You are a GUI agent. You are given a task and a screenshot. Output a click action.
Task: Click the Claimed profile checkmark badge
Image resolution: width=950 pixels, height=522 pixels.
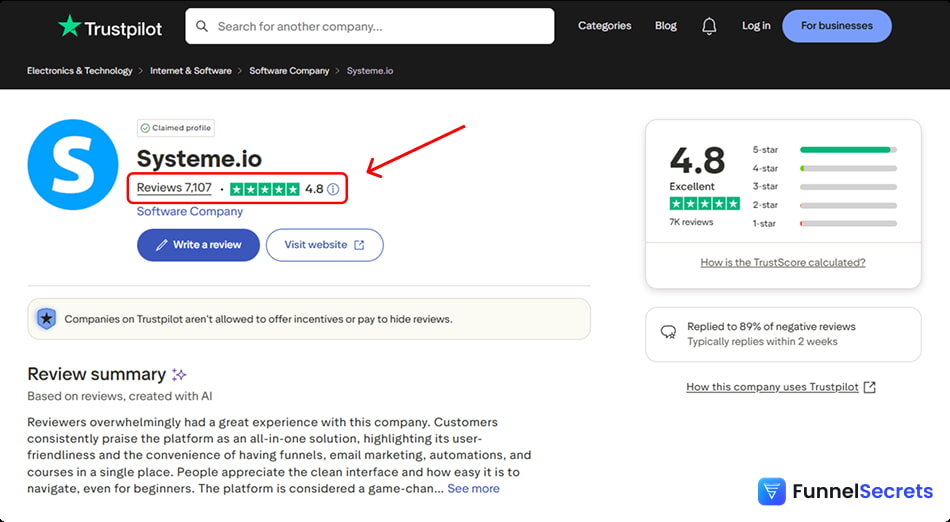(176, 128)
